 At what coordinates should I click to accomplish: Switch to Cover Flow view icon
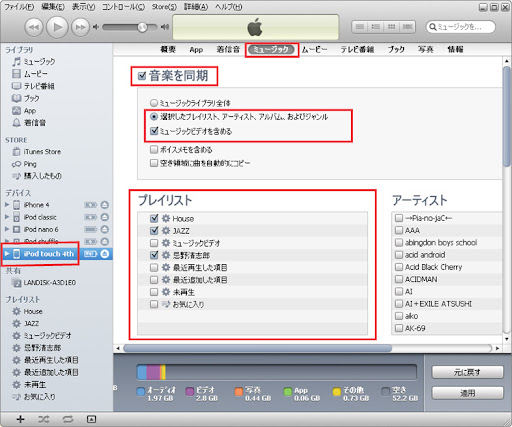[407, 27]
